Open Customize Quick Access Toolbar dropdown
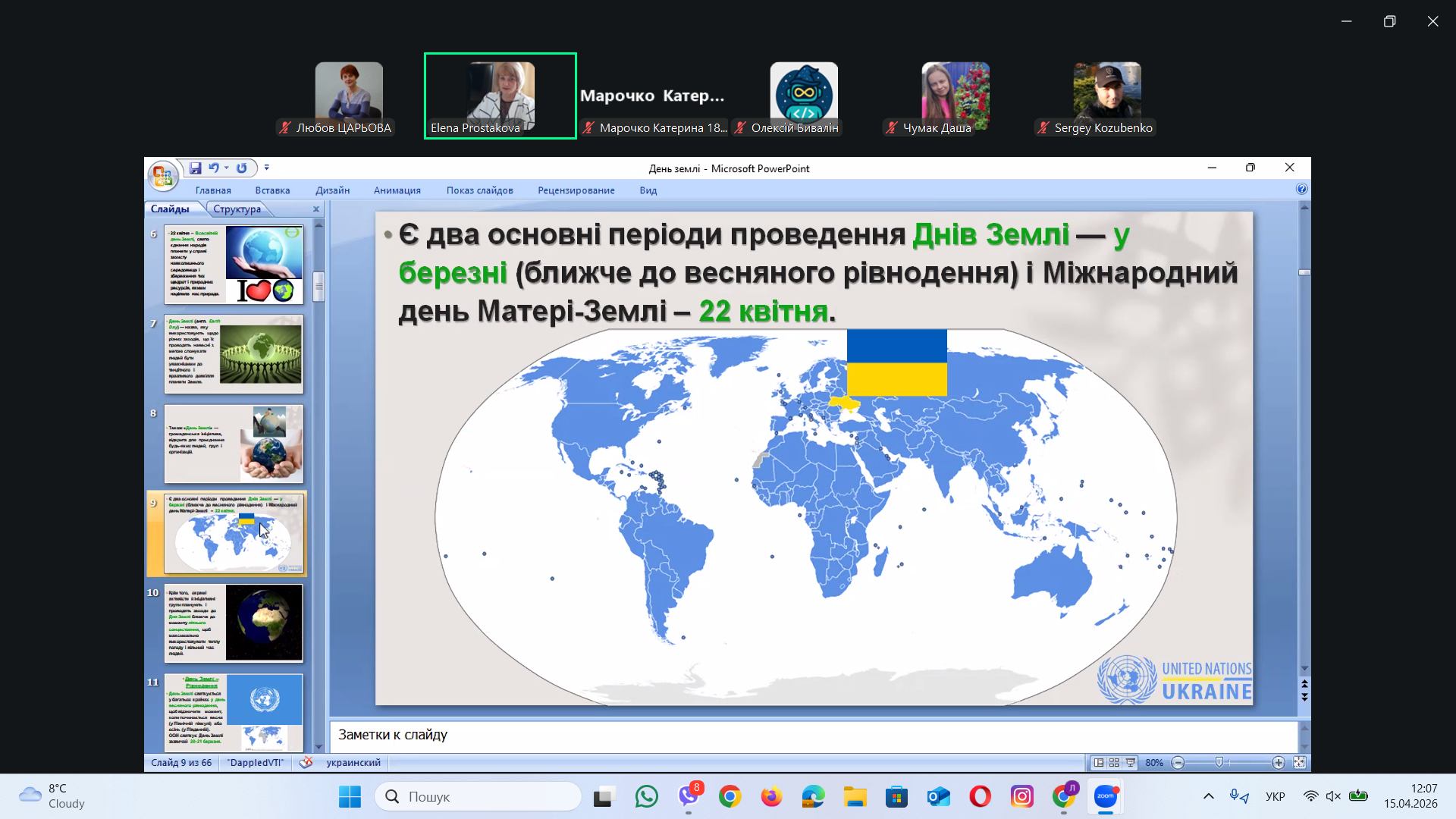This screenshot has height=819, width=1456. 266,168
